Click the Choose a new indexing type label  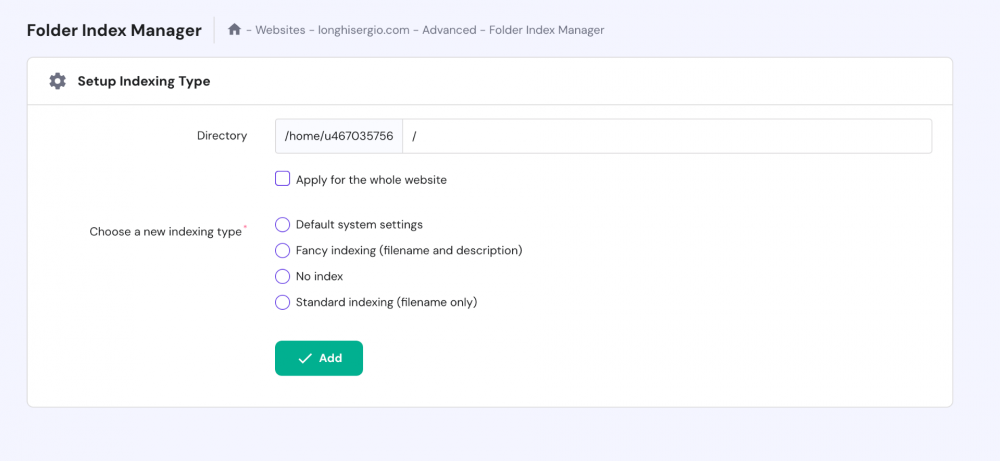166,232
